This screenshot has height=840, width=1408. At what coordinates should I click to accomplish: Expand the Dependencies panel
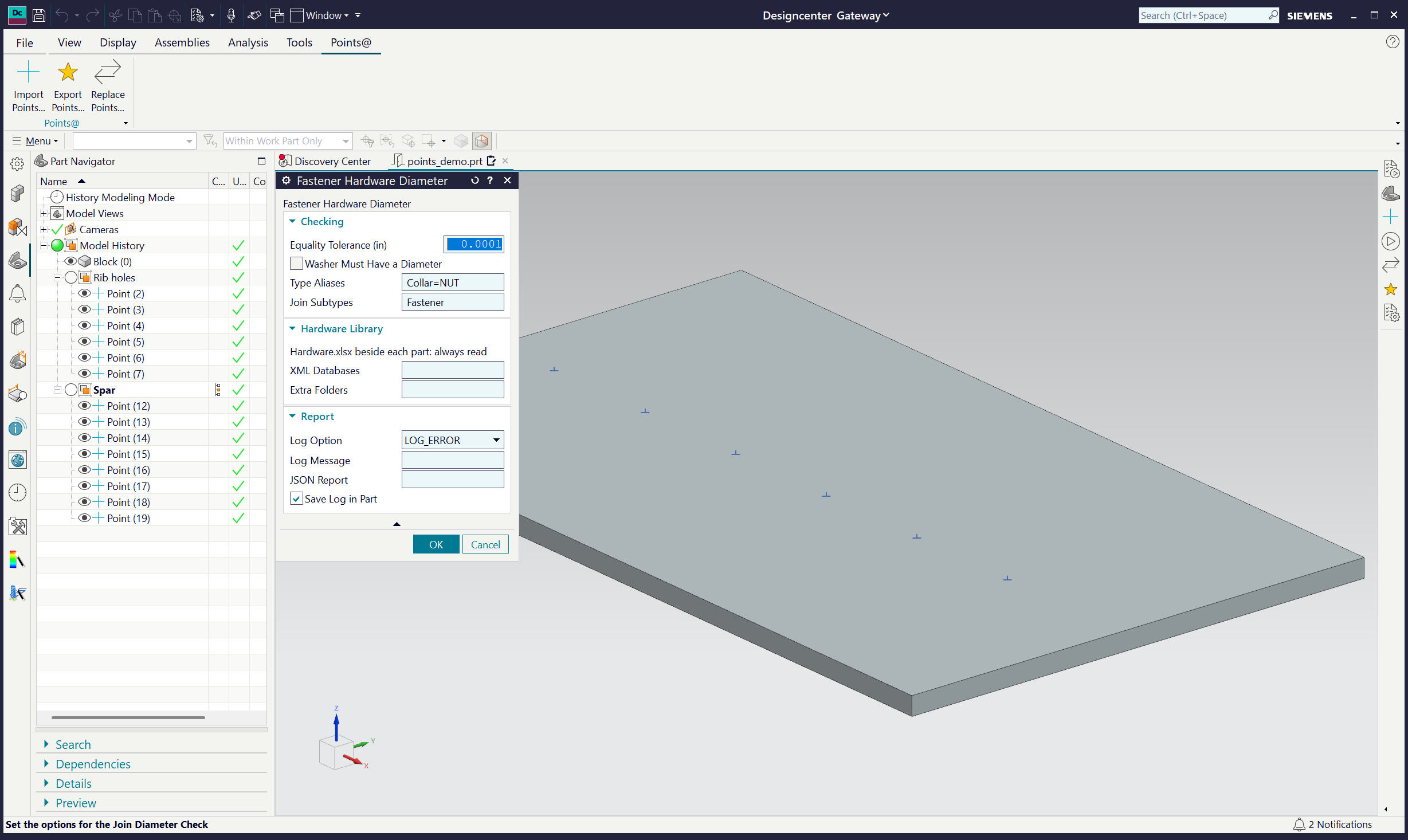click(x=93, y=764)
